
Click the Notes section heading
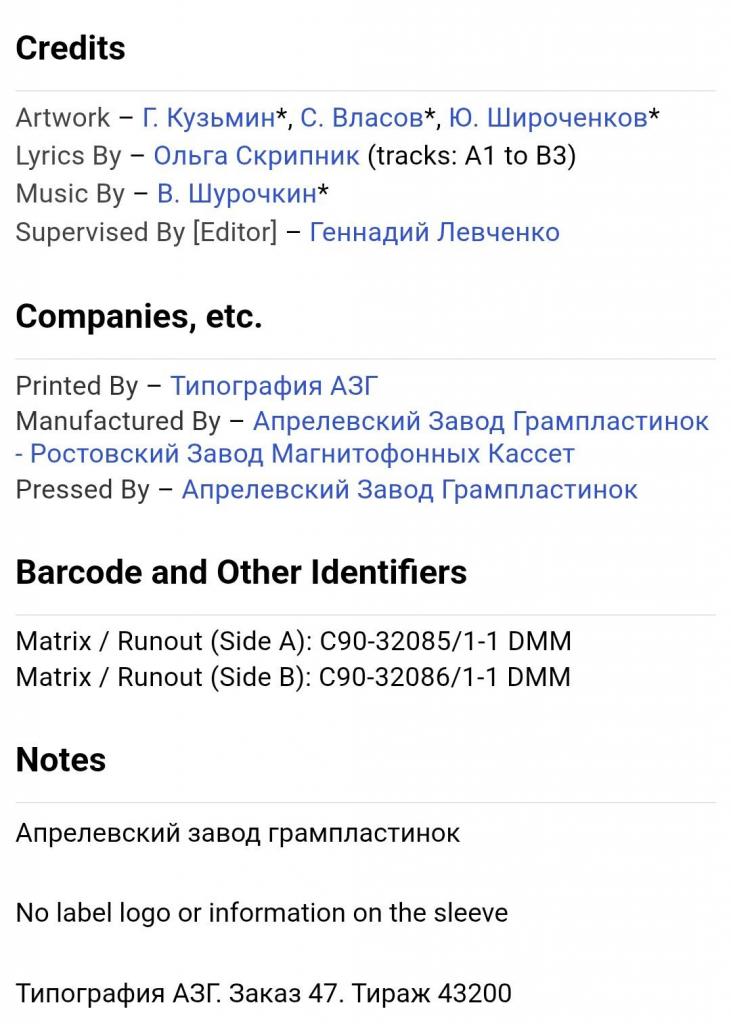[61, 760]
